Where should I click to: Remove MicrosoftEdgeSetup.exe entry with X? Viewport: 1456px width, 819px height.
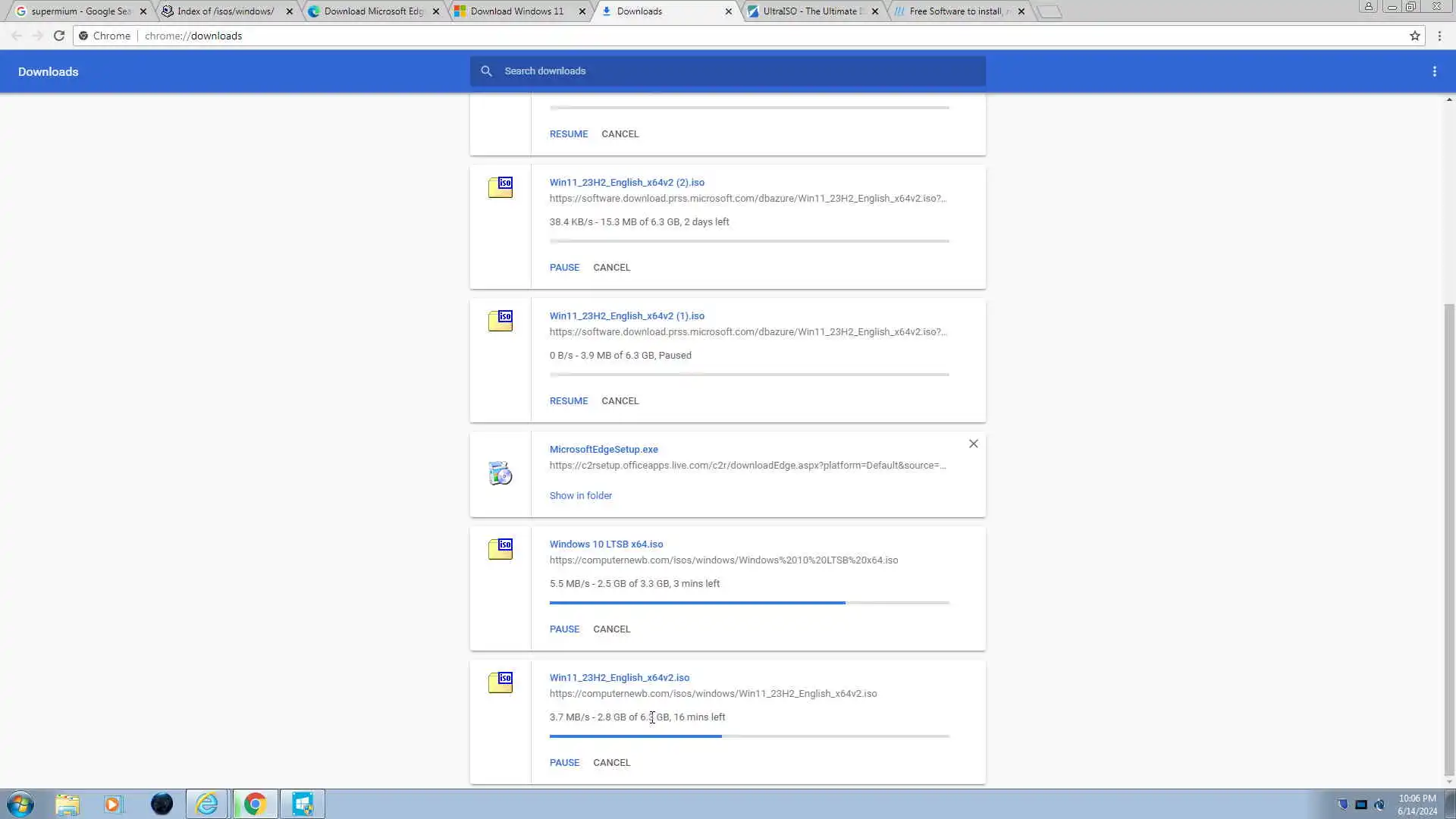coord(973,444)
